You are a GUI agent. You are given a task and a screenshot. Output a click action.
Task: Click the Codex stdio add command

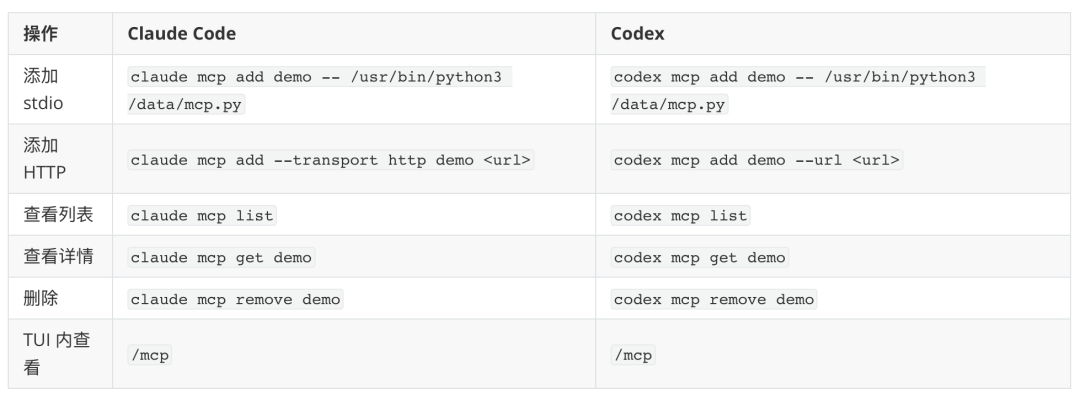tap(798, 90)
